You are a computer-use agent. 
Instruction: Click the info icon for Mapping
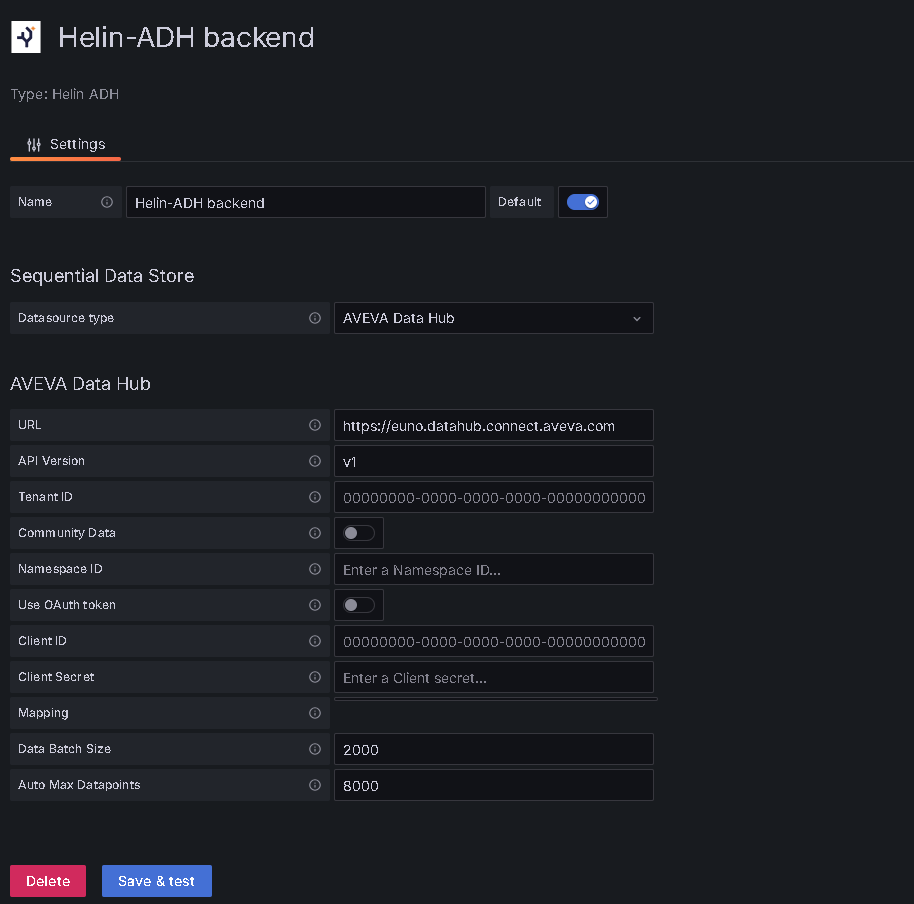(315, 713)
